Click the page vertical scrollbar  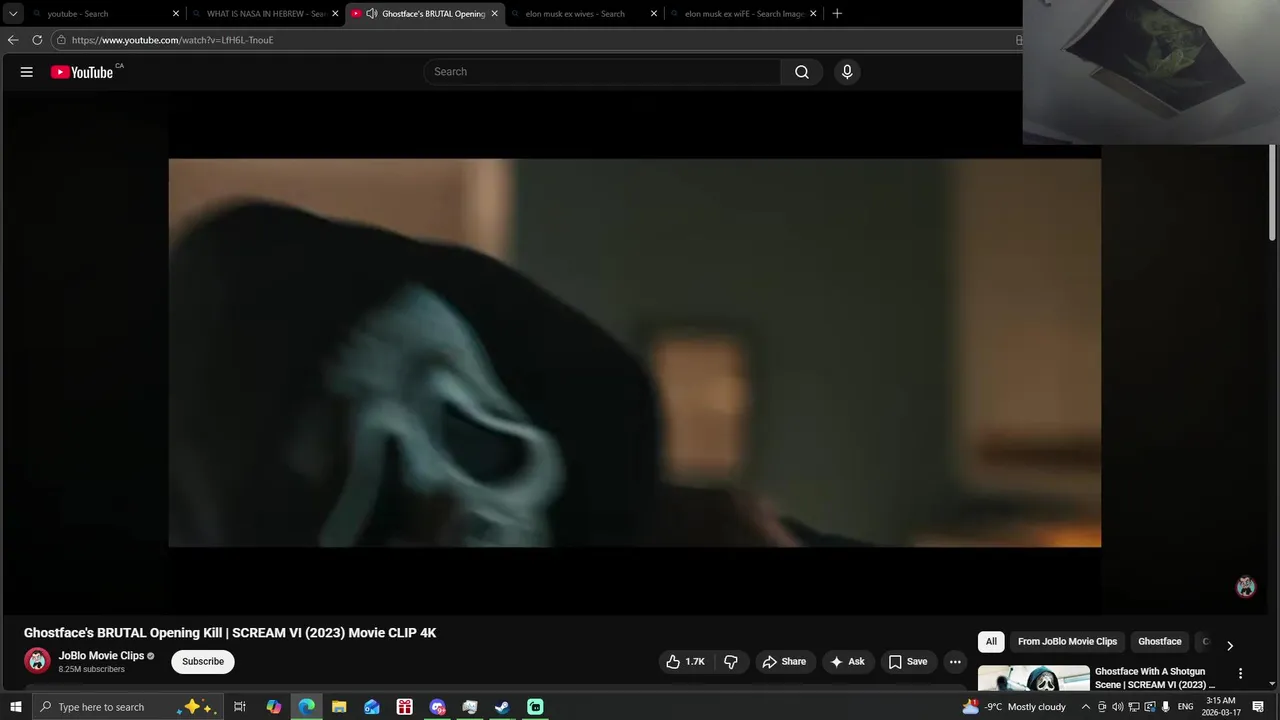click(1272, 192)
